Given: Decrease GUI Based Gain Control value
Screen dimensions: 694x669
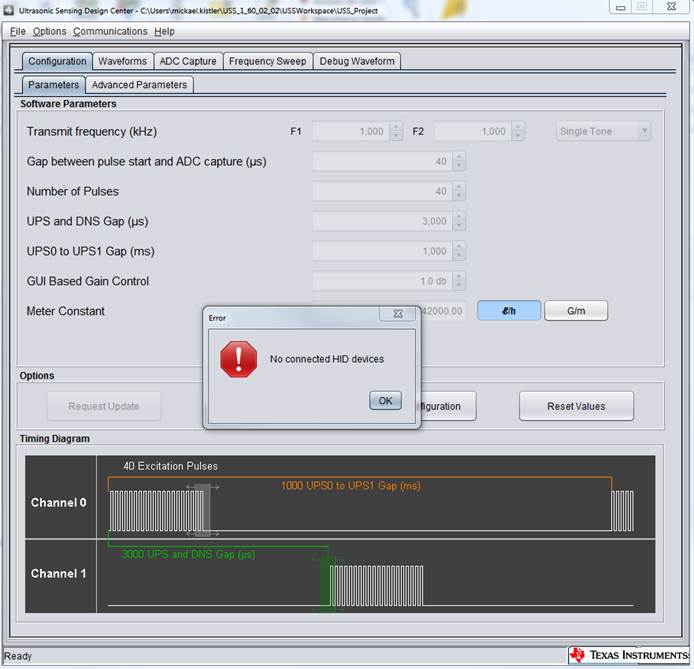Looking at the screenshot, I should pyautogui.click(x=459, y=286).
